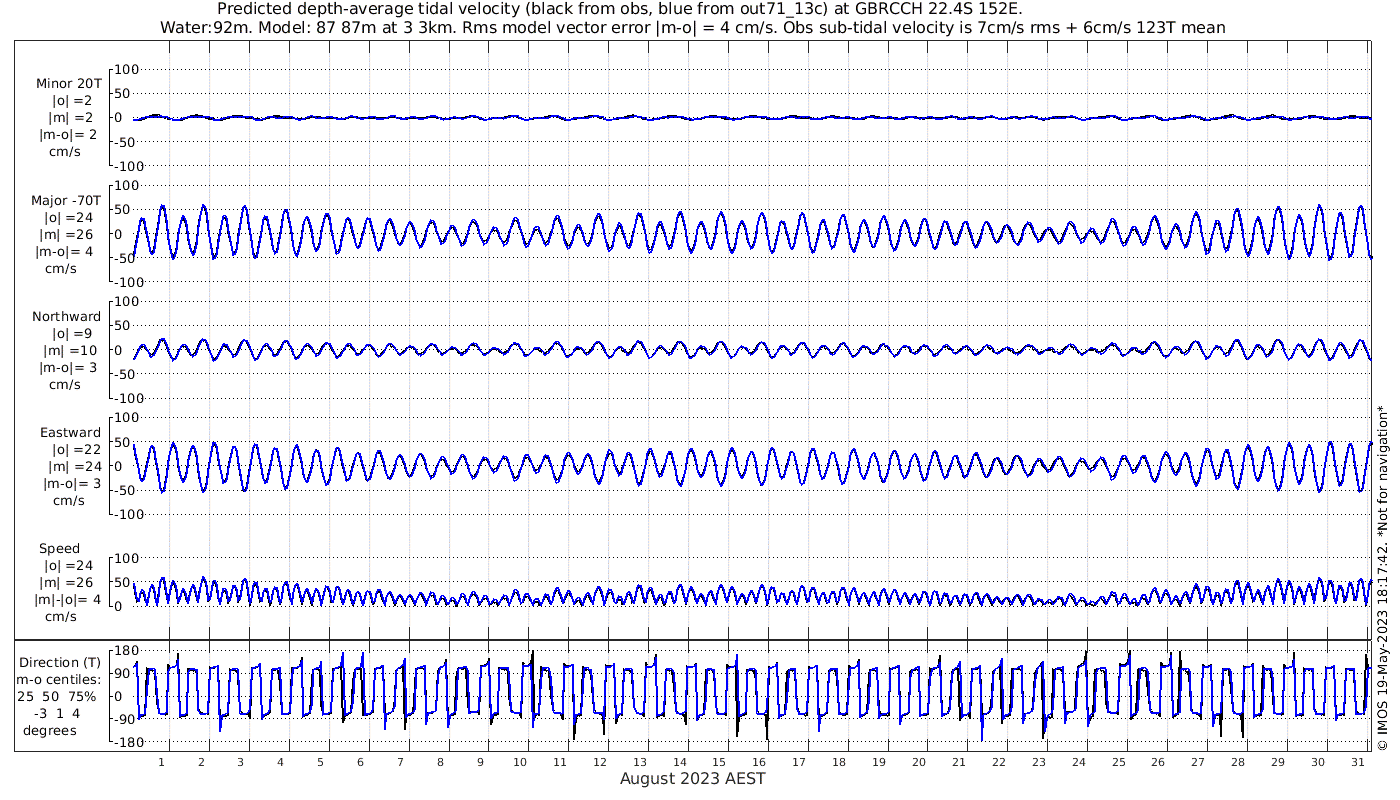Viewport: 1400px width, 800px height.
Task: Click the day '8' date-axis label
Action: [440, 762]
